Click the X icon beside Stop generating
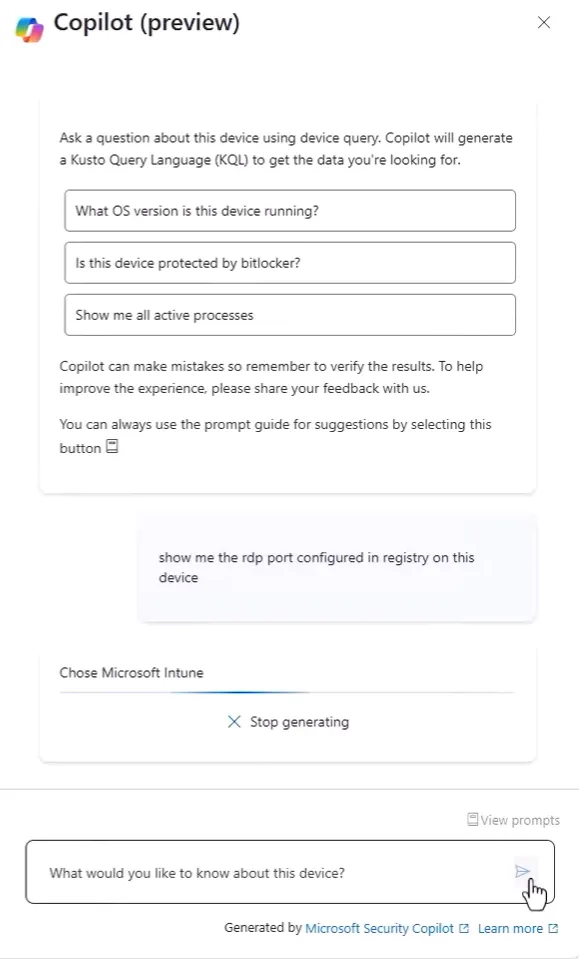The height and width of the screenshot is (959, 579). coord(234,722)
